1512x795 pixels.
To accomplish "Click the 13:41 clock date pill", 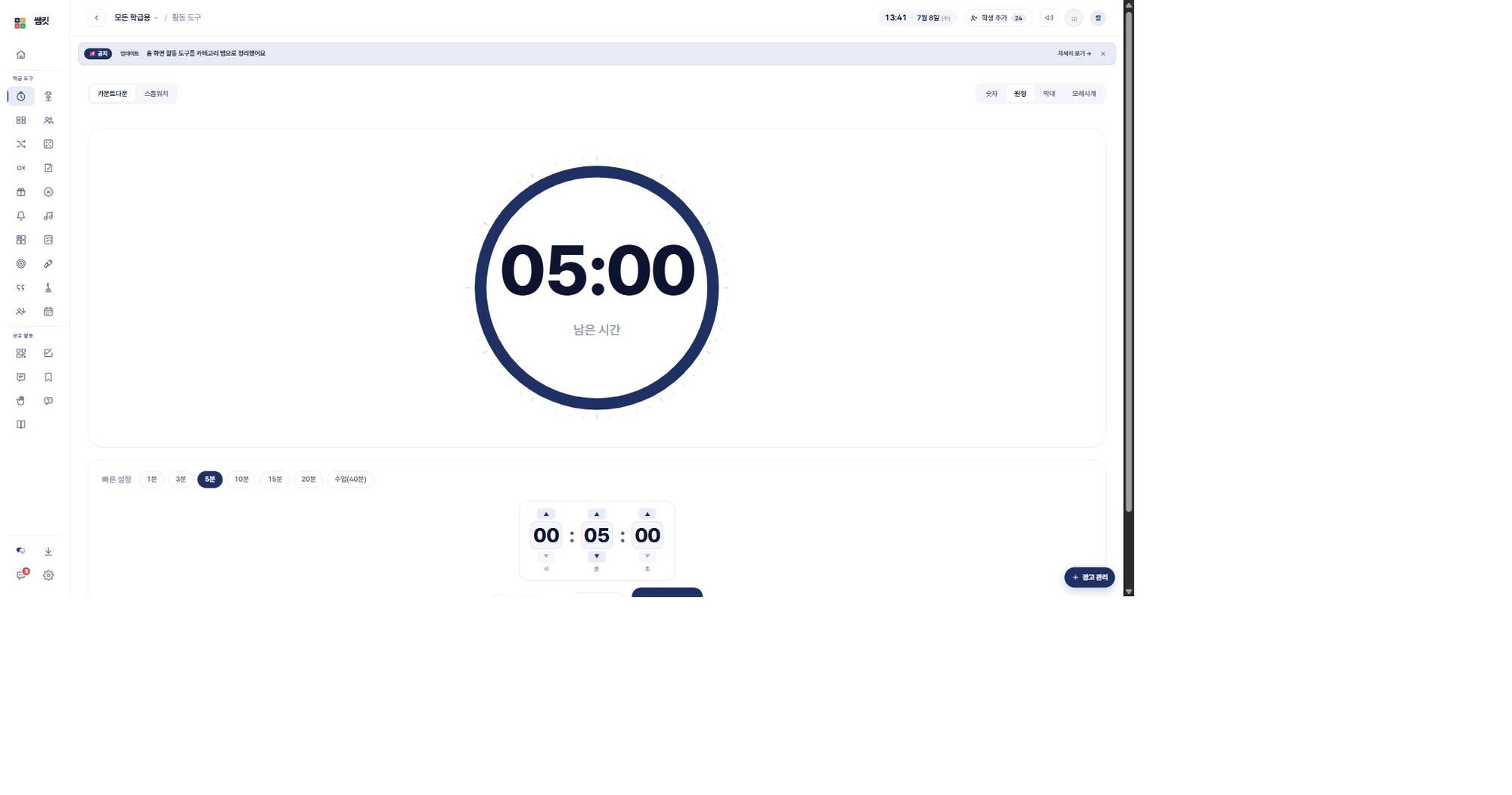I will pyautogui.click(x=917, y=18).
